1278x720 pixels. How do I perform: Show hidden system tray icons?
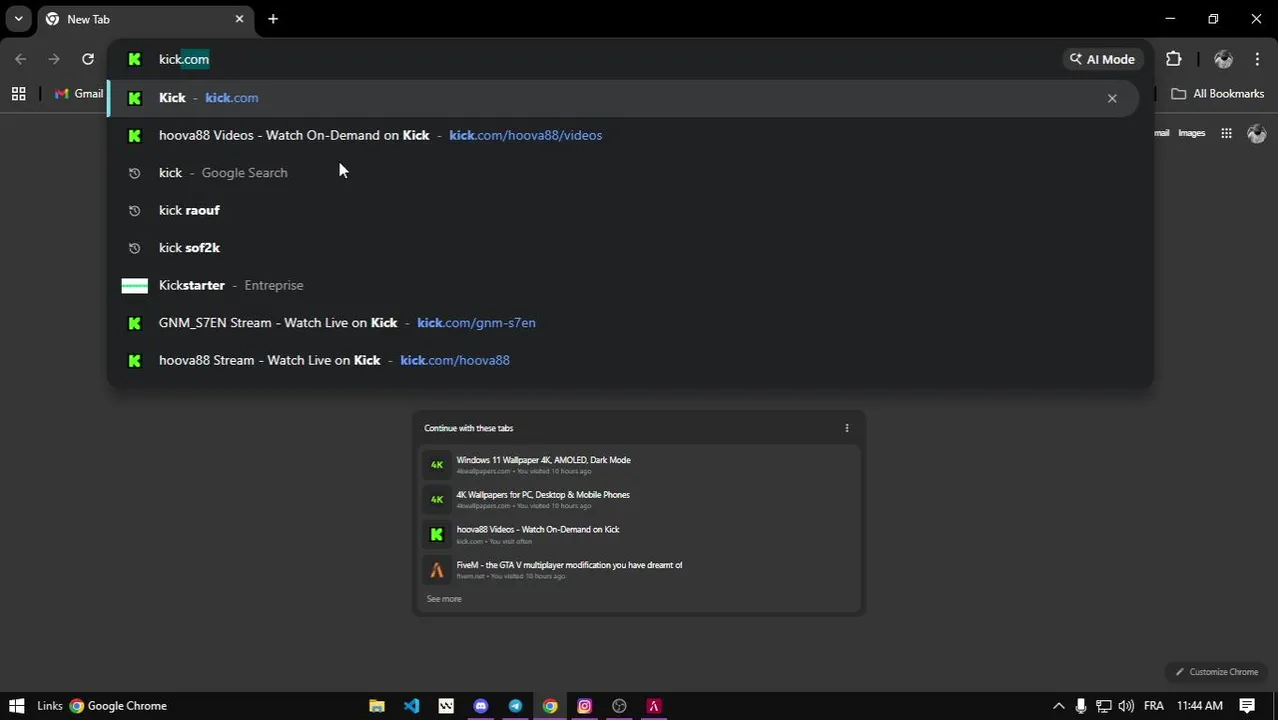coord(1059,706)
